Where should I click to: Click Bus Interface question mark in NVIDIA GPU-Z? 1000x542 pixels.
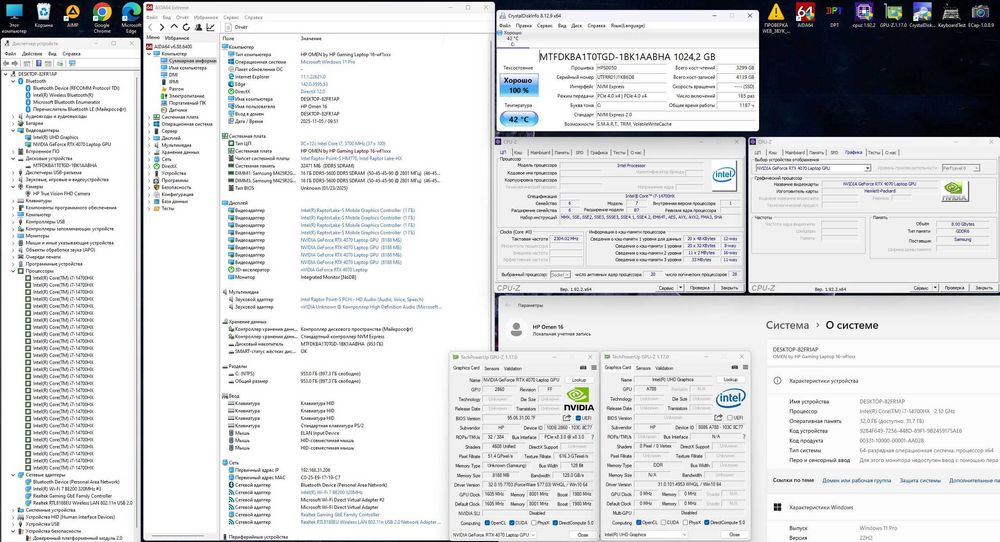(592, 437)
